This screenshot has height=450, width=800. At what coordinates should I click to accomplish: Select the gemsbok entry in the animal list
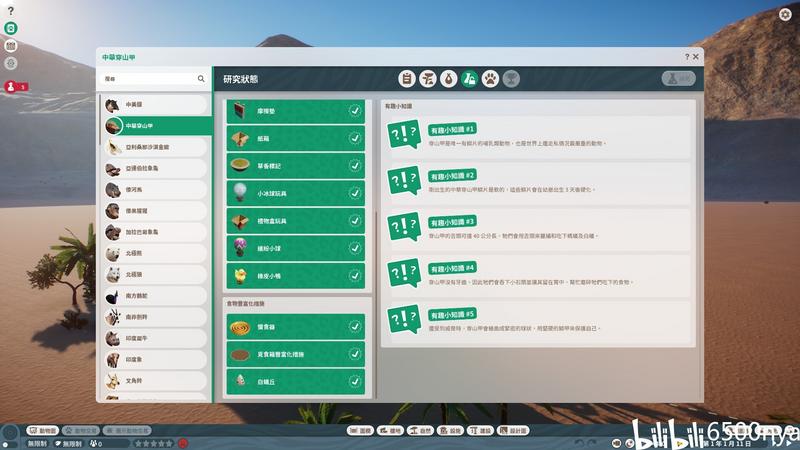[x=156, y=317]
